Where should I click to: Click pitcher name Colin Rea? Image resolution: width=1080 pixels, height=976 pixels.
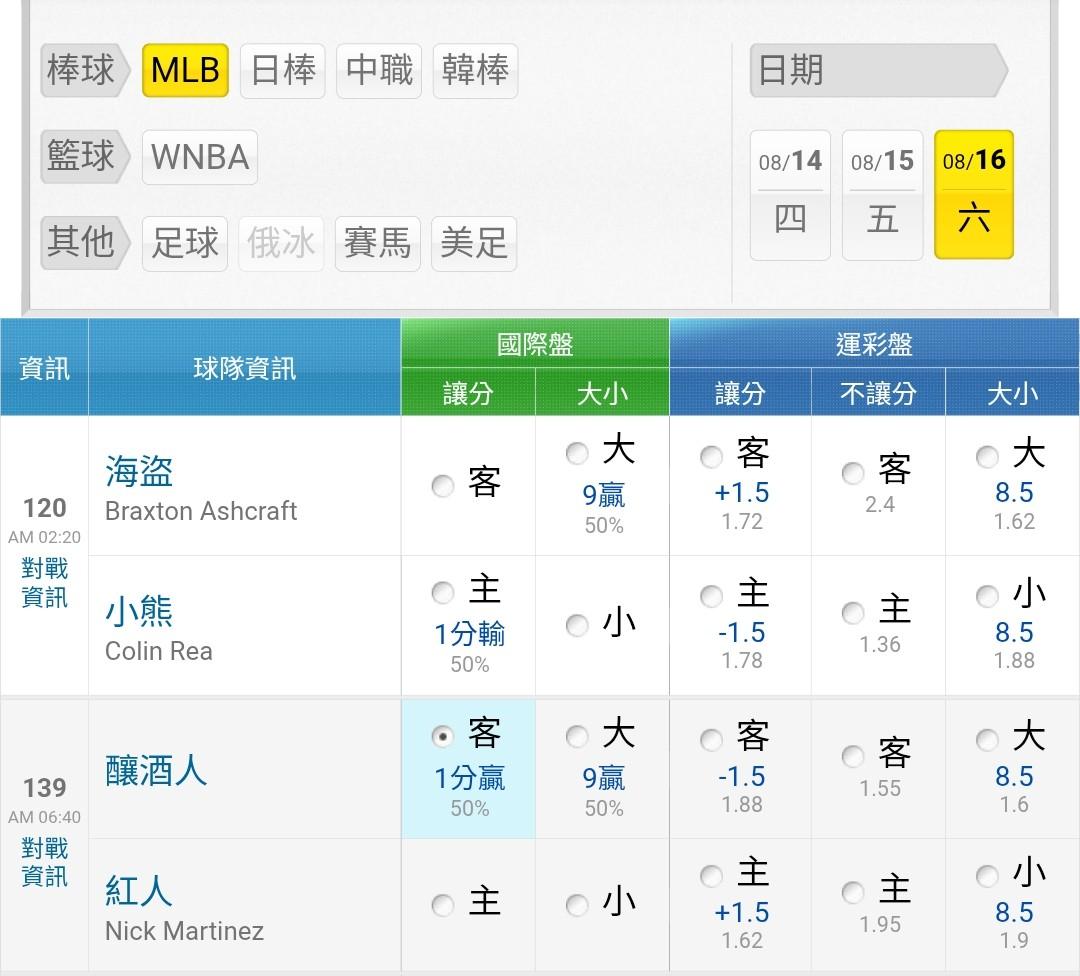pos(158,651)
